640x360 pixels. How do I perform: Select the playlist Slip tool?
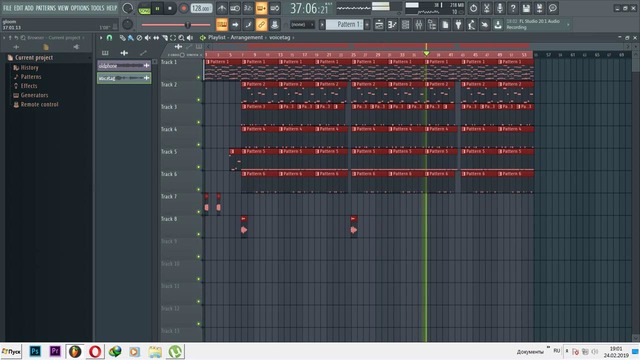point(156,38)
